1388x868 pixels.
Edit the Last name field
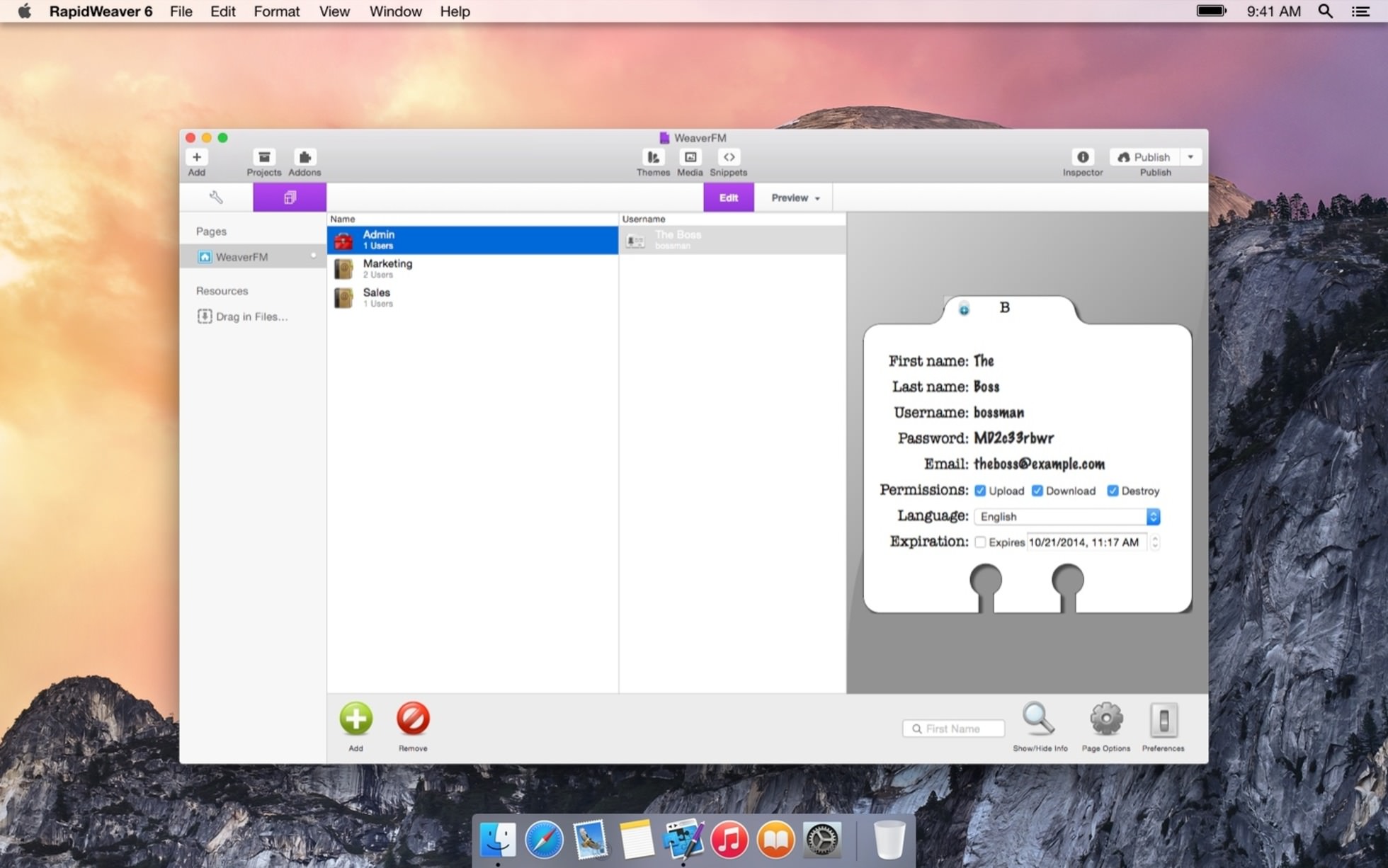tap(986, 387)
